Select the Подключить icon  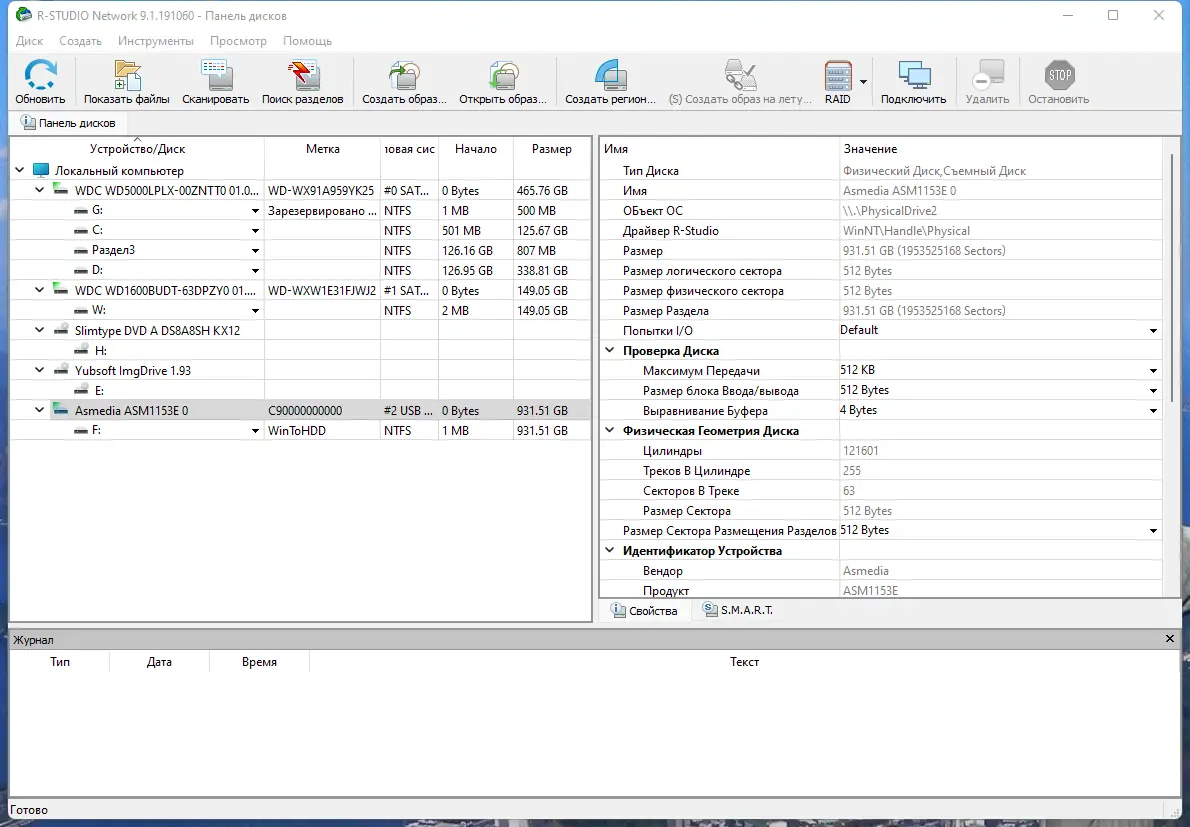(914, 75)
